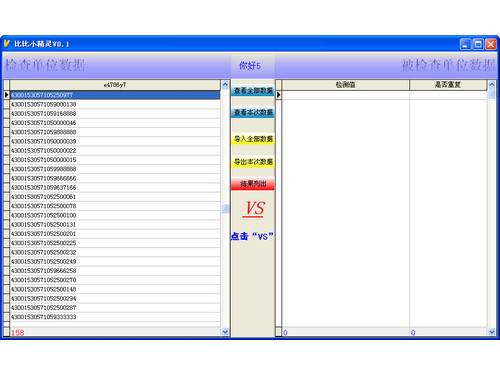The image size is (500, 375).
Task: Click the blue 查看全部数据 button
Action: 253,91
